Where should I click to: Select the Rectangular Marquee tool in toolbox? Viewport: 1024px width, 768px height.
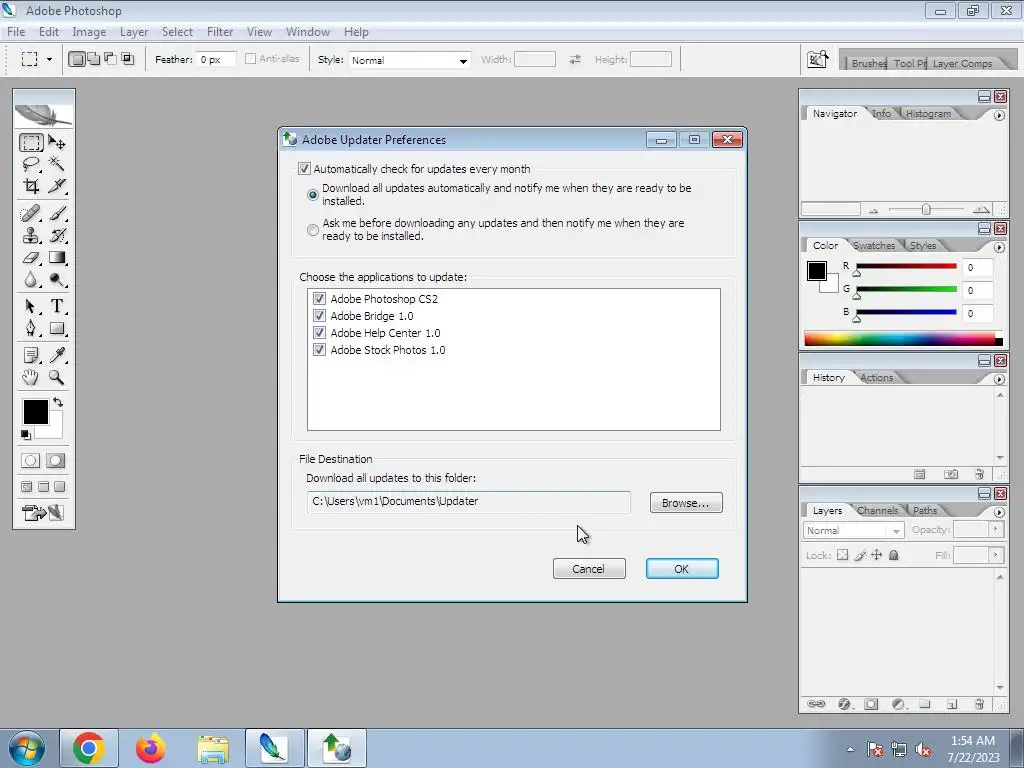(x=31, y=142)
